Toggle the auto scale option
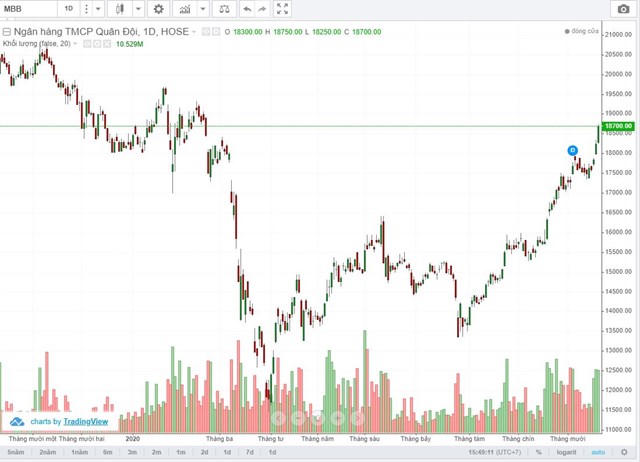Viewport: 640px width, 462px height. [598, 452]
